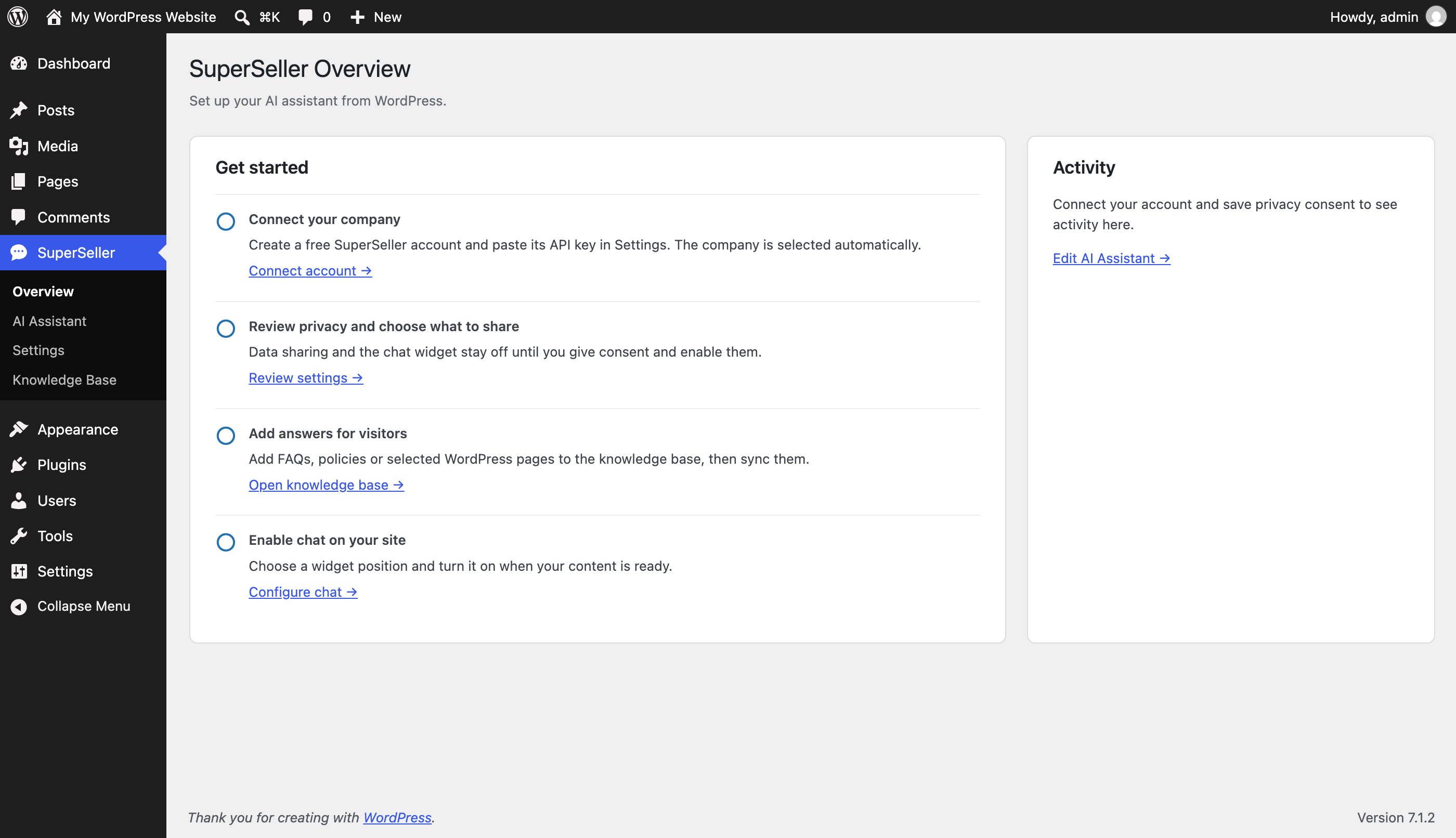Click the Appearance paintbrush icon

point(18,429)
